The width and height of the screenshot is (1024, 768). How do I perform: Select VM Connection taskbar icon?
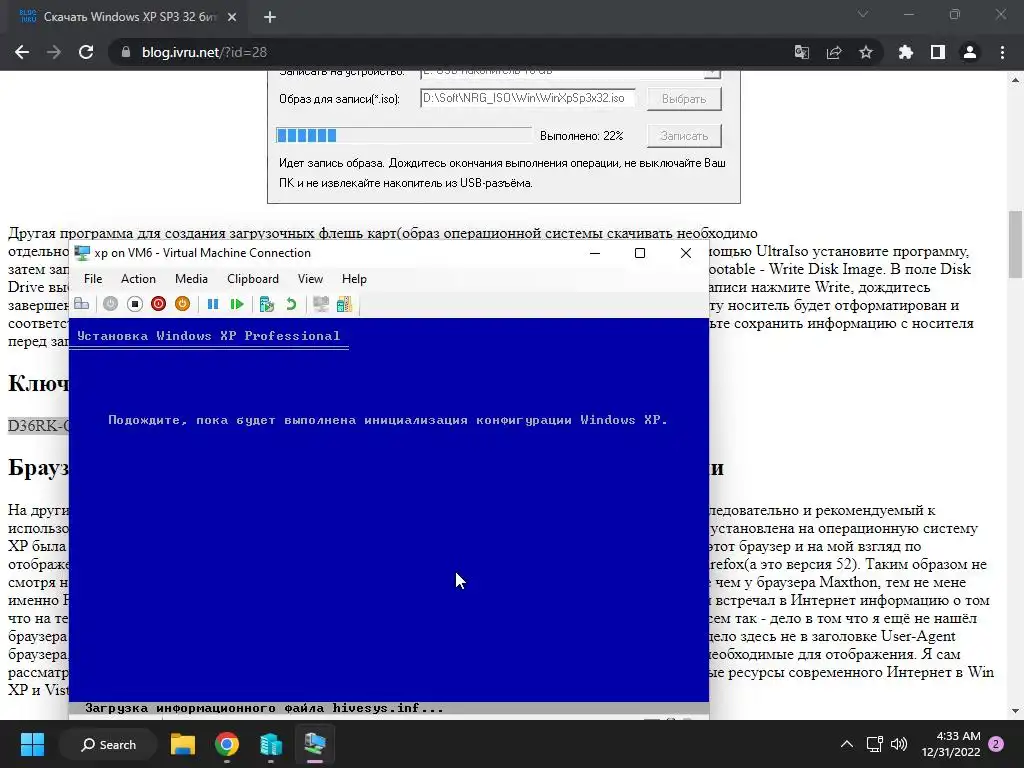(315, 744)
